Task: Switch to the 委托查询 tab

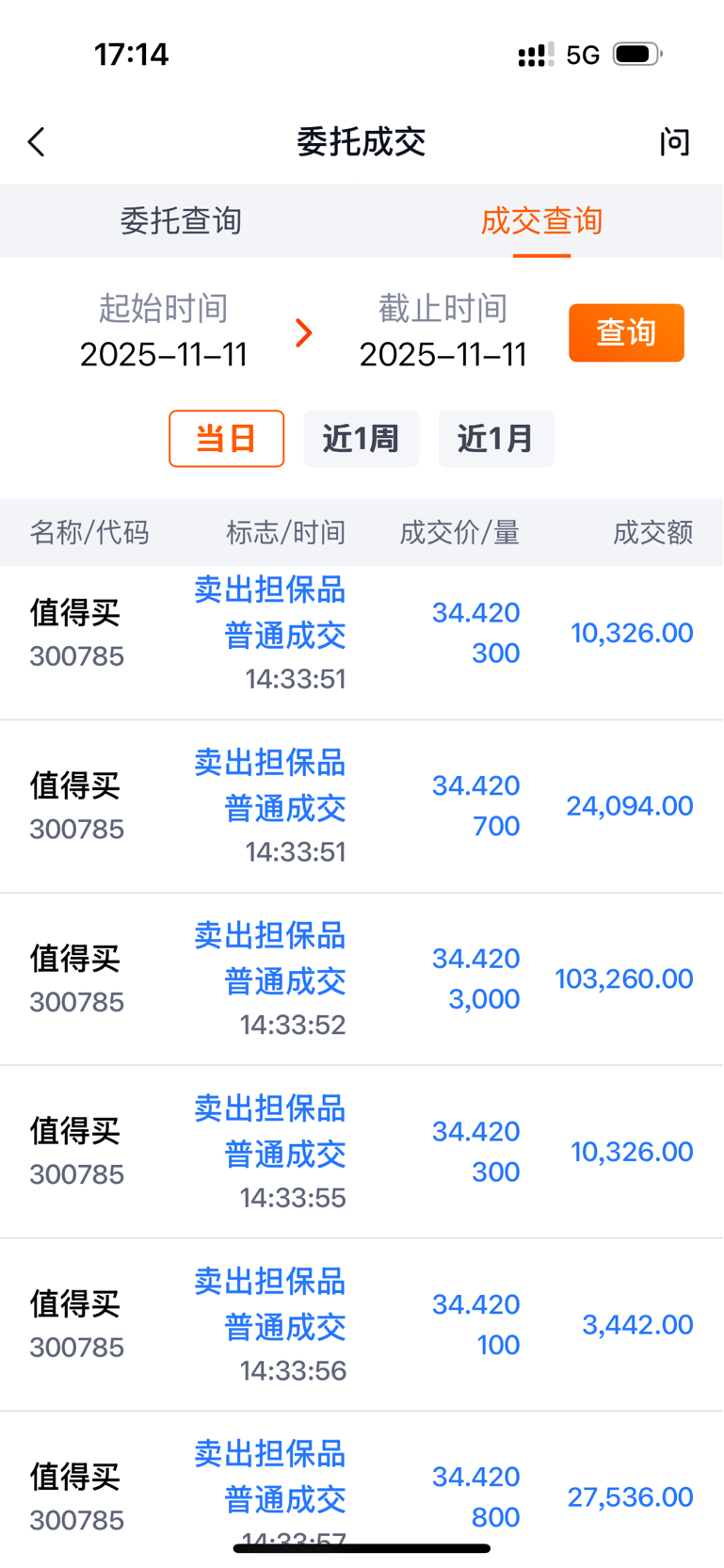Action: coord(181,221)
